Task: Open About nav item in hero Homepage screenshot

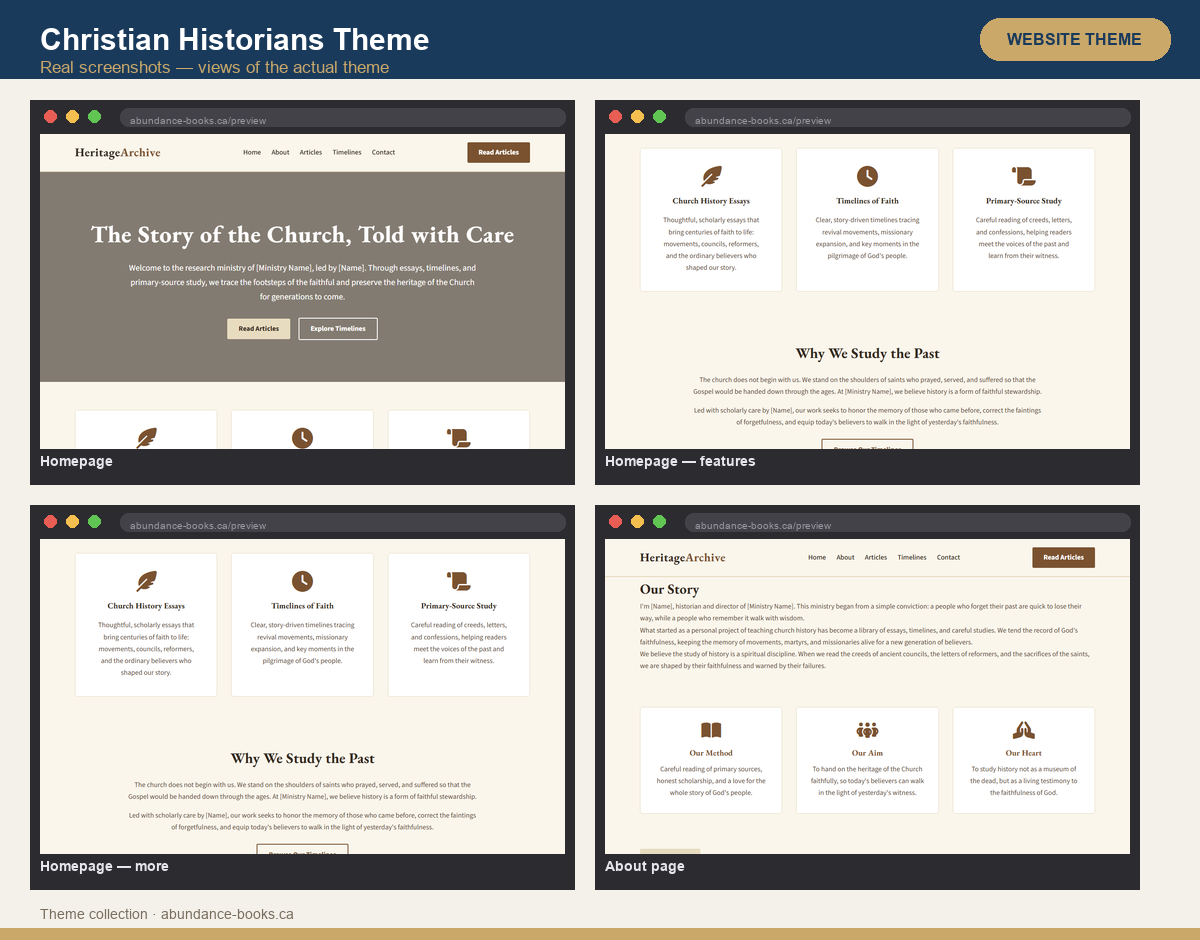Action: [x=280, y=152]
